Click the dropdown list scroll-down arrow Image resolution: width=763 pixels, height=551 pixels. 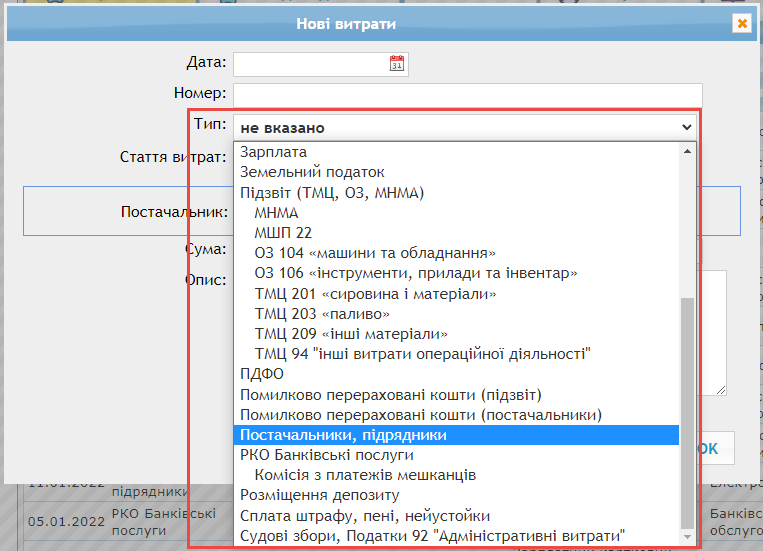pos(687,537)
